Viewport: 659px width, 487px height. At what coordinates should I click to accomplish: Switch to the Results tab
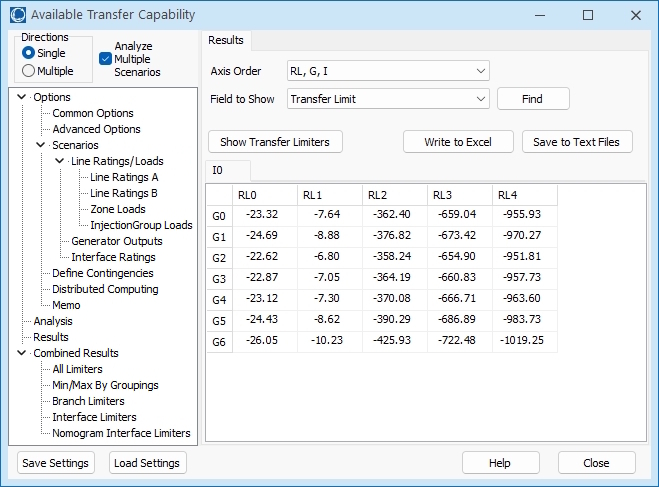point(226,40)
